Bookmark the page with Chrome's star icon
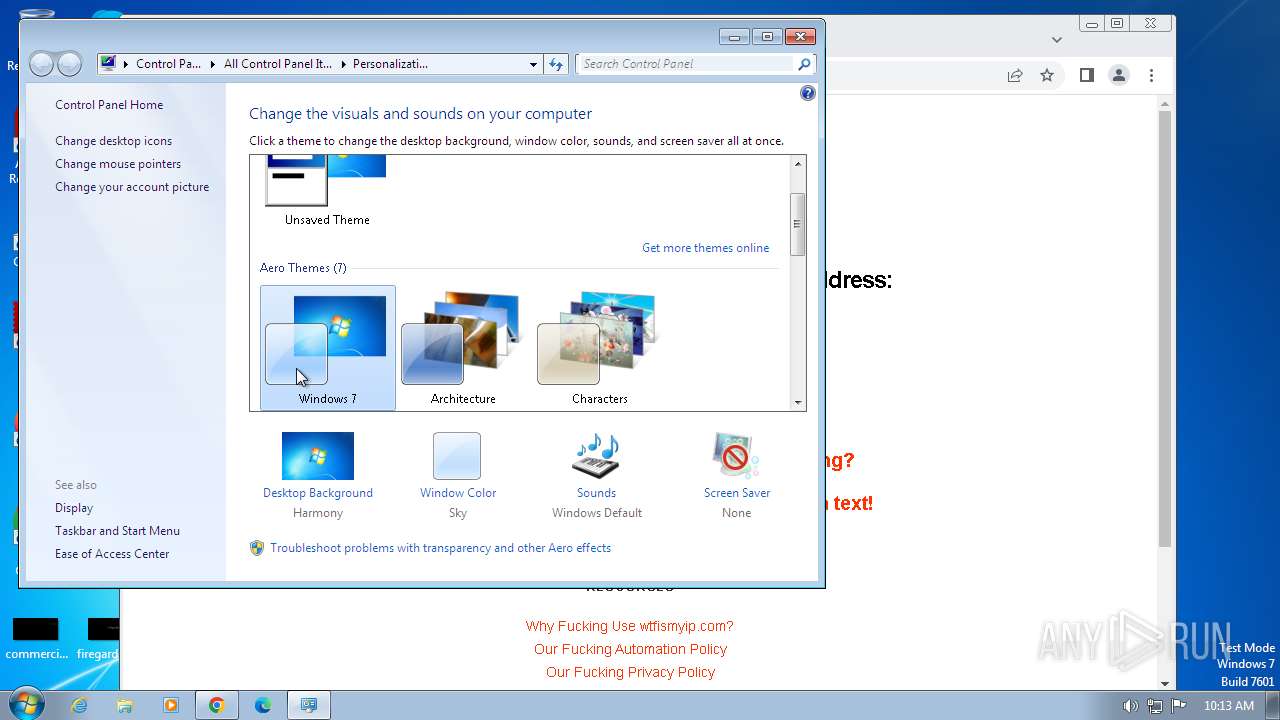The width and height of the screenshot is (1280, 720). 1047,75
